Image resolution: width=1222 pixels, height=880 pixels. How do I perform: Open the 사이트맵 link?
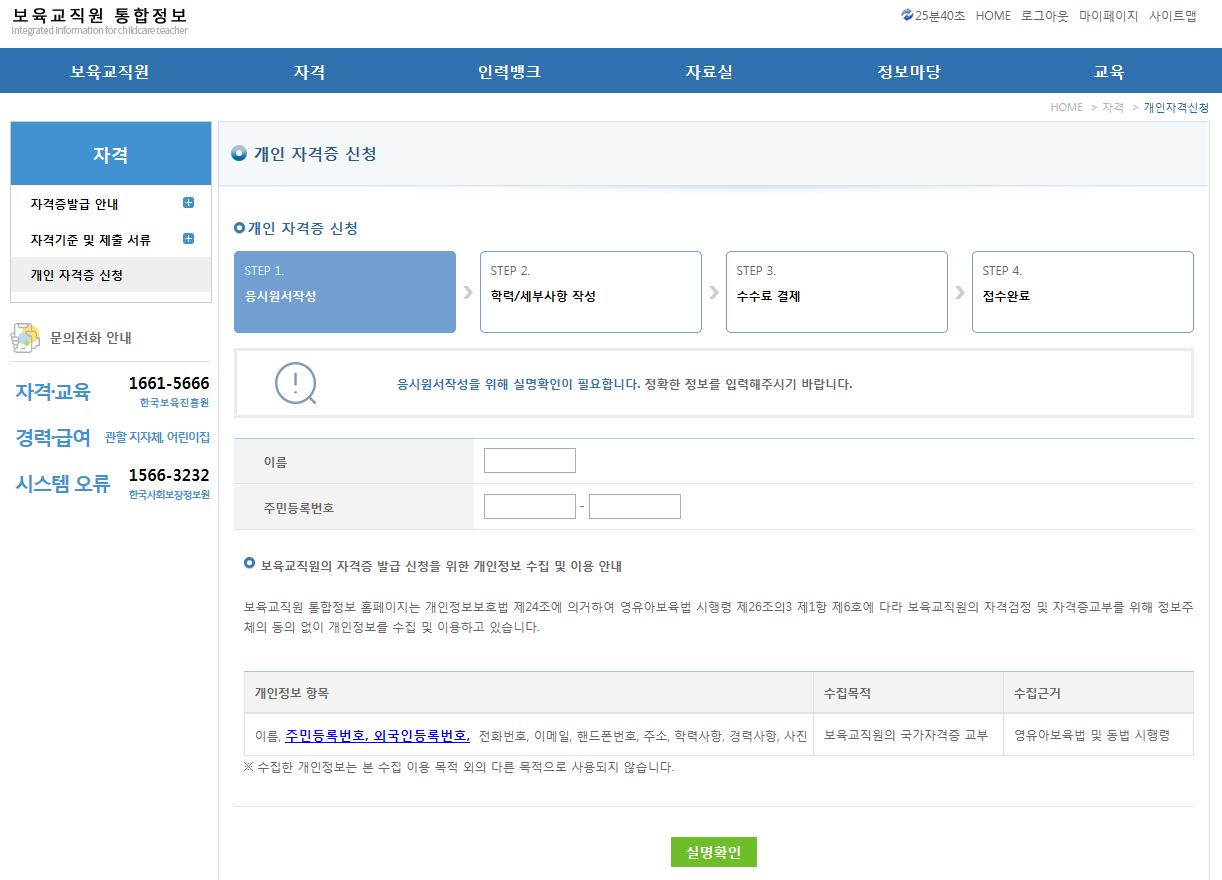1172,16
